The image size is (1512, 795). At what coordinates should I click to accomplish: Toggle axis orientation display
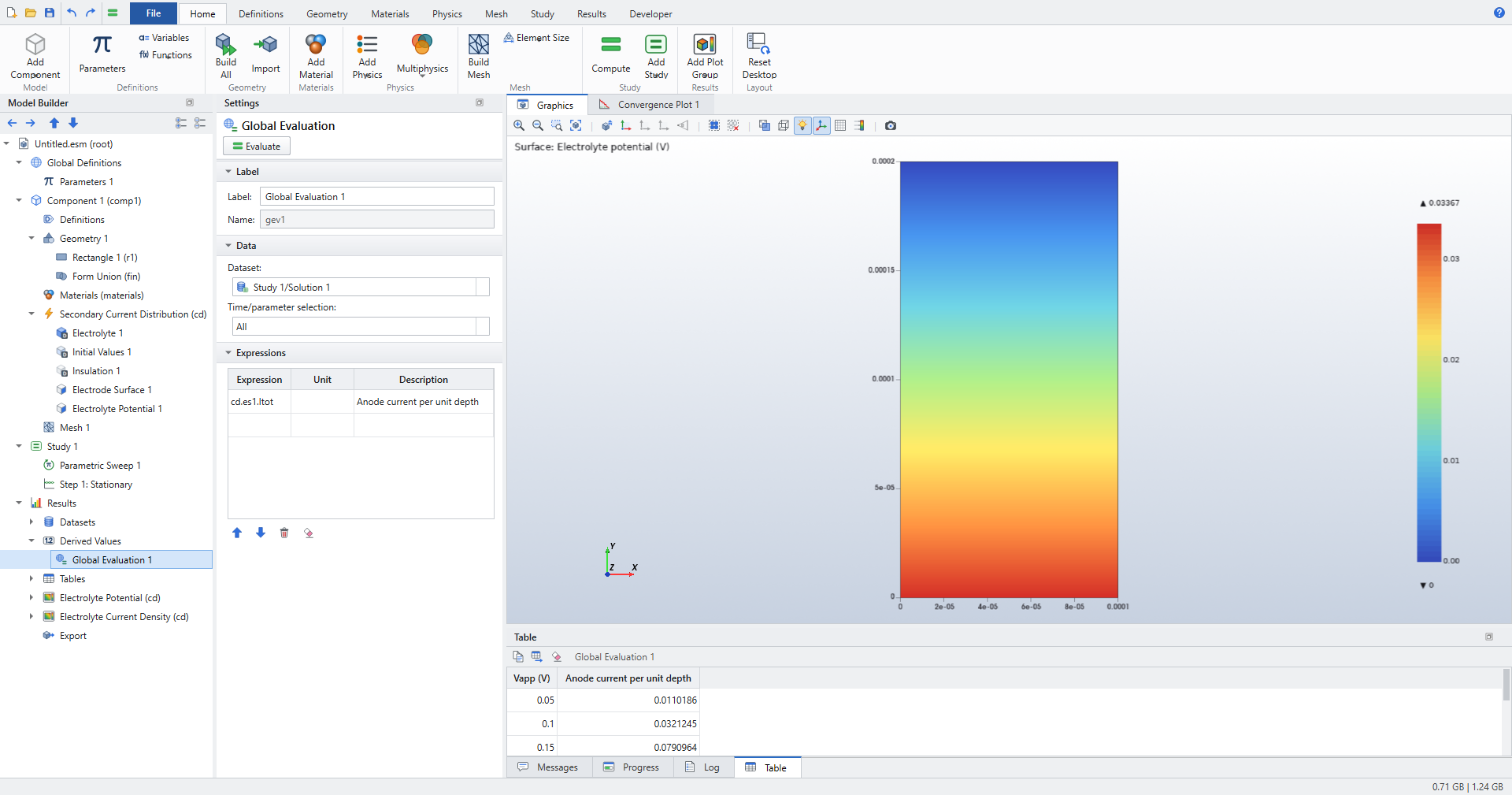(821, 125)
